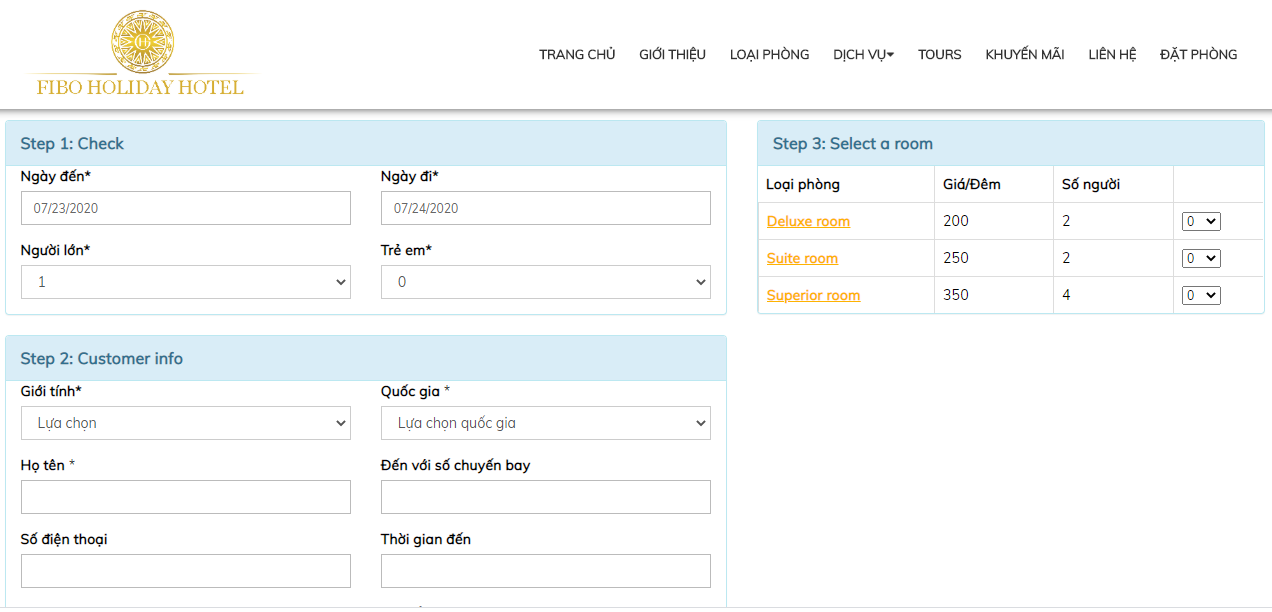Expand the DỊCH VỤ dropdown menu
Viewport: 1272px width, 612px height.
(x=863, y=55)
